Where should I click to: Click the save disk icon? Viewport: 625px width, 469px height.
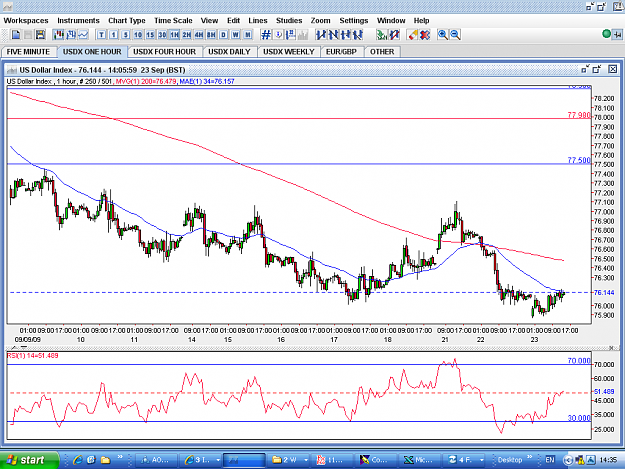[40, 35]
